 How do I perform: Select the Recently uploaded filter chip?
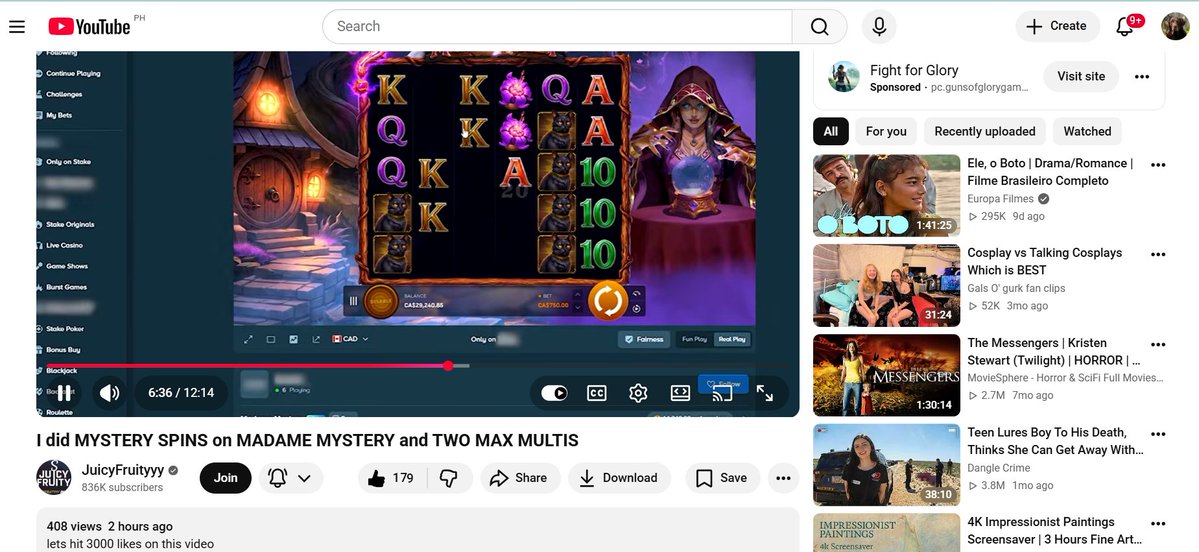[985, 132]
